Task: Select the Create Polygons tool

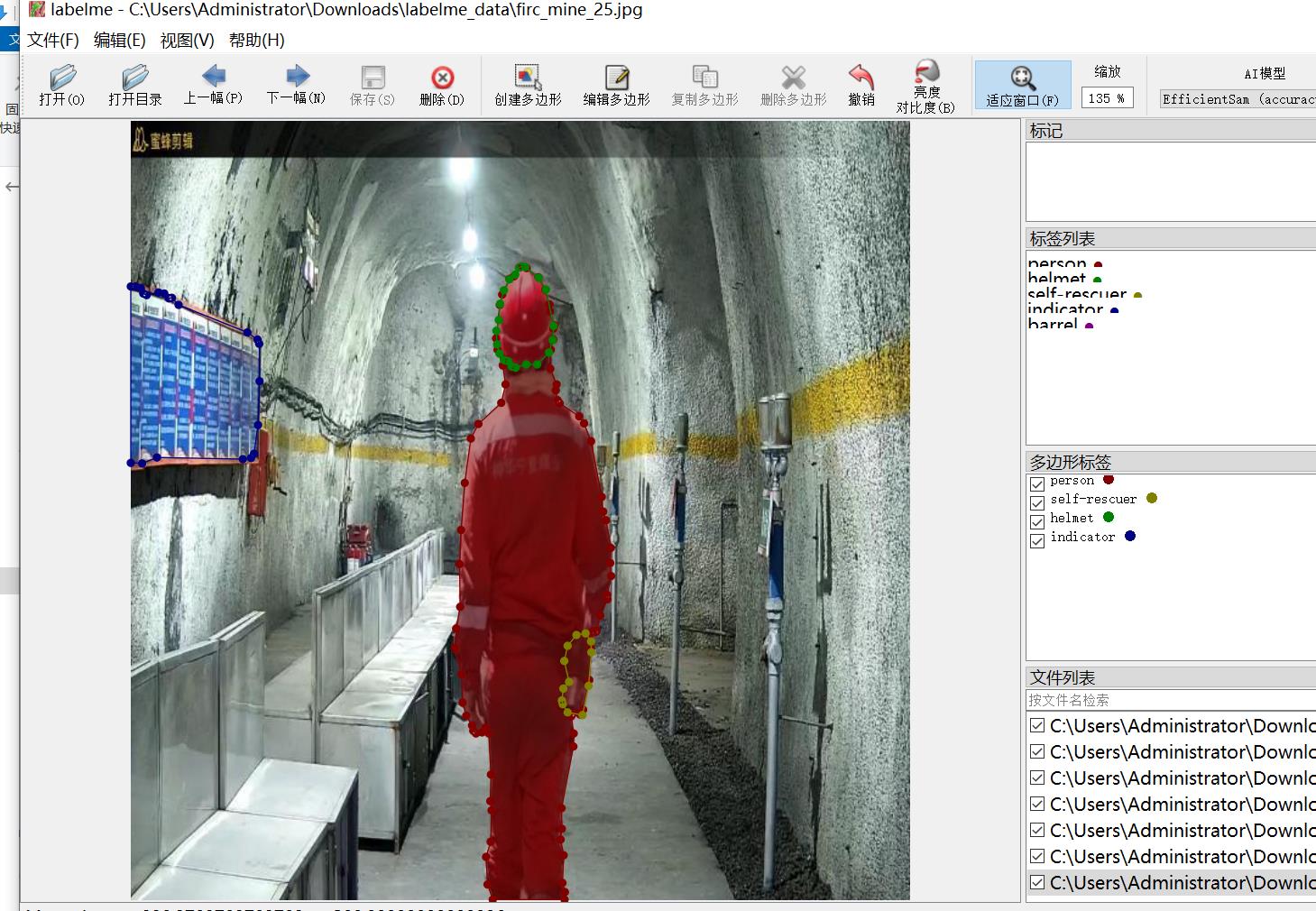Action: 528,85
